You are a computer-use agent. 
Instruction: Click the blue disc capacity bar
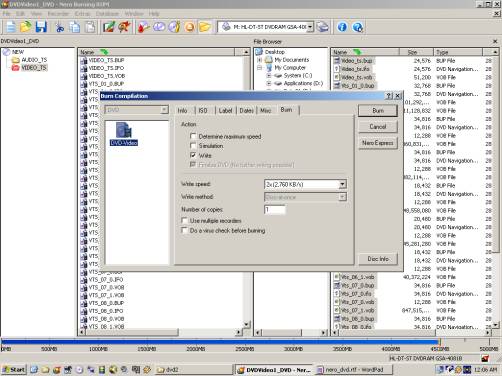click(x=220, y=342)
